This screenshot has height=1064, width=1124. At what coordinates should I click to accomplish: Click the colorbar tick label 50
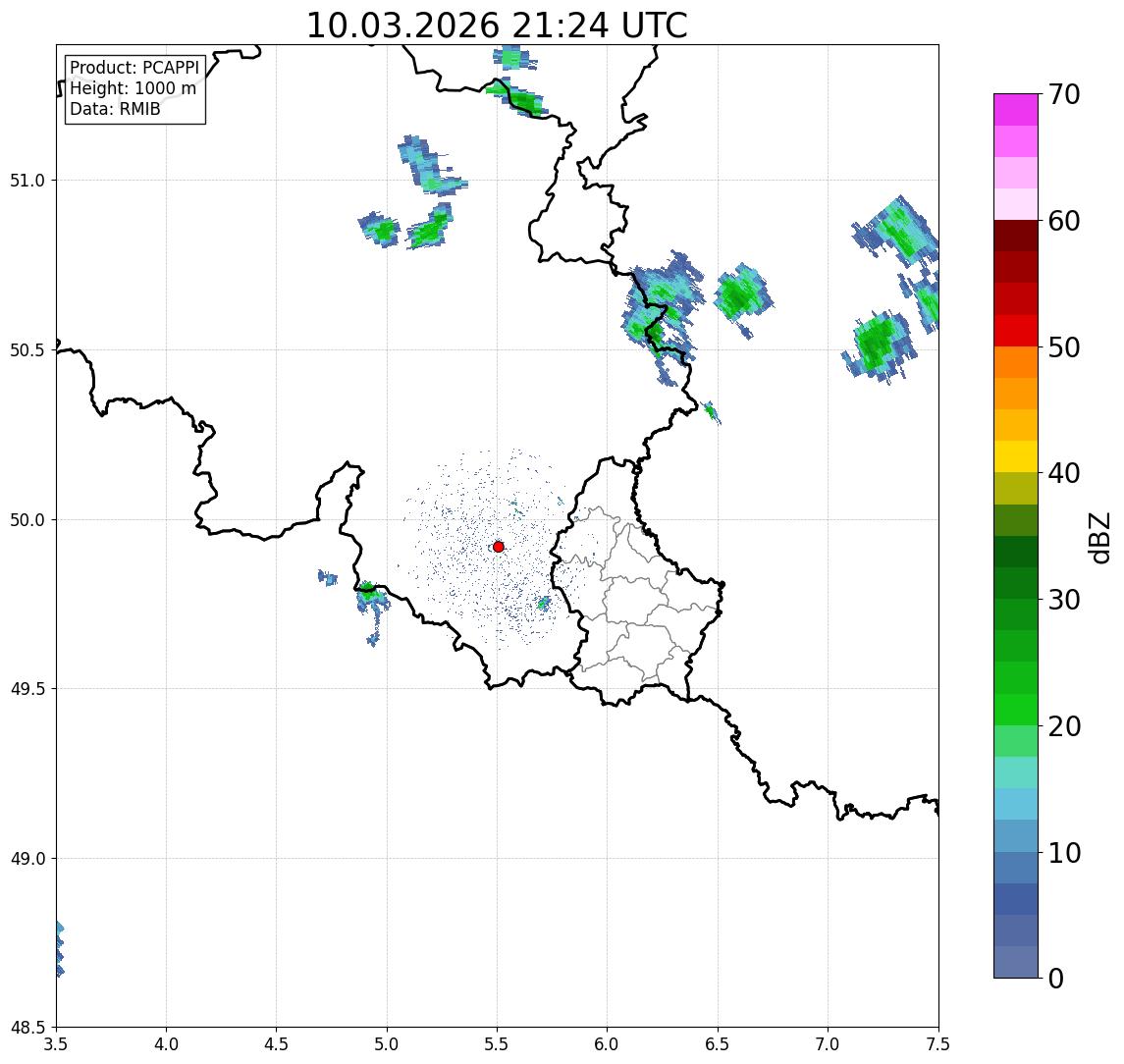(x=1064, y=347)
